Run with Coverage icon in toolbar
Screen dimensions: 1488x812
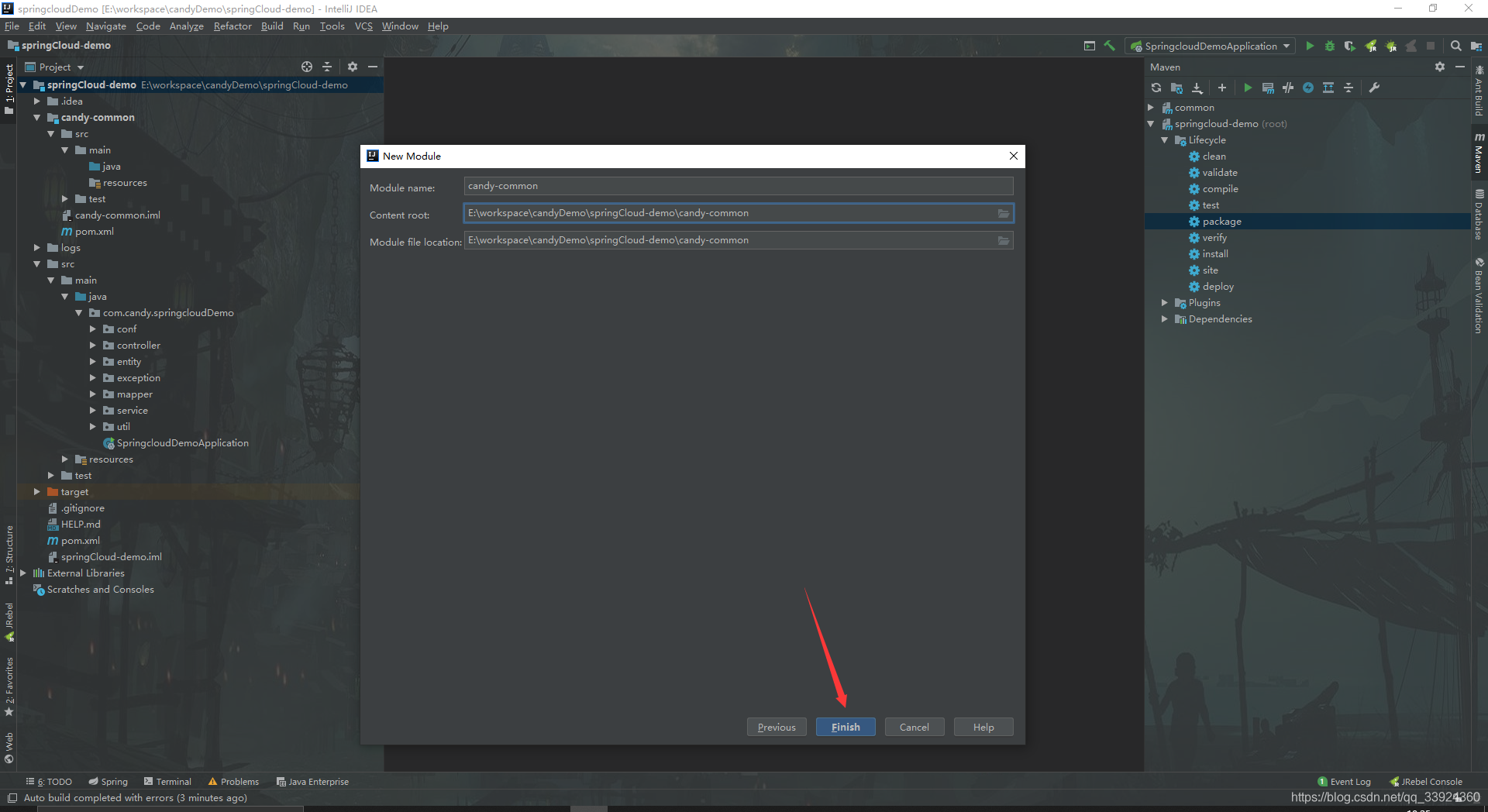1350,46
